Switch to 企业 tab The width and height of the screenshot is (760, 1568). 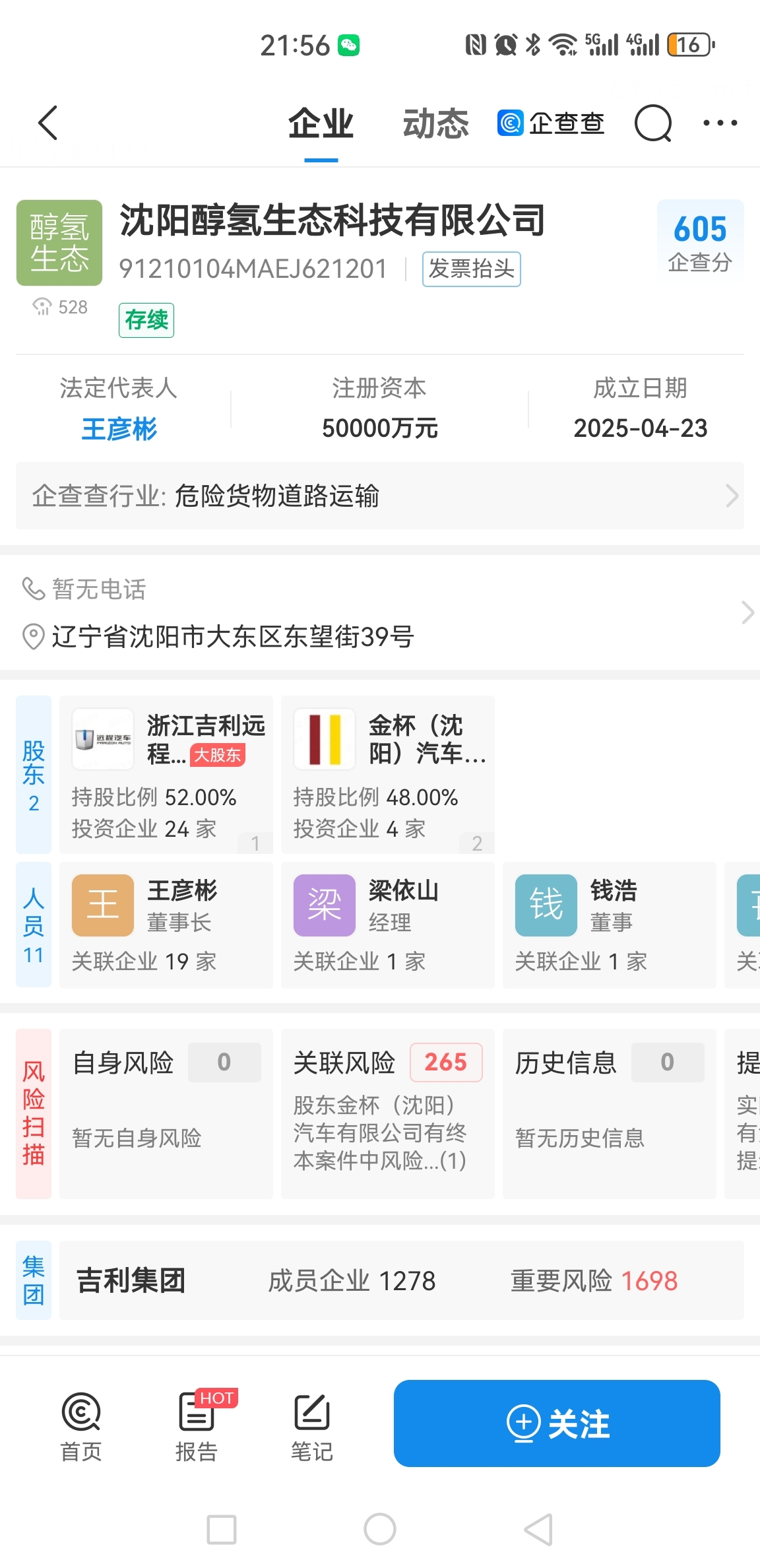[x=321, y=123]
